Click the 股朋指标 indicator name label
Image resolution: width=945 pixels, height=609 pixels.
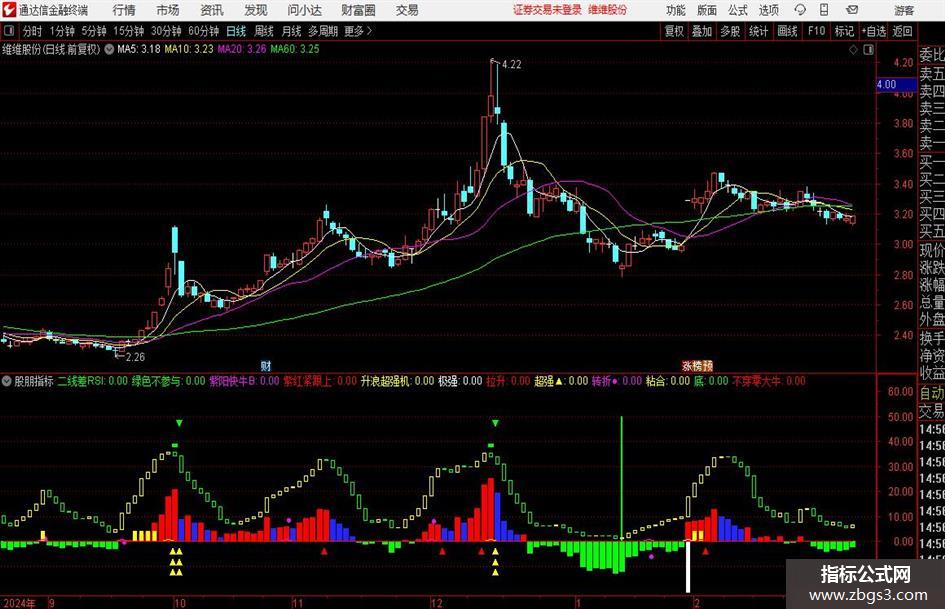(34, 381)
